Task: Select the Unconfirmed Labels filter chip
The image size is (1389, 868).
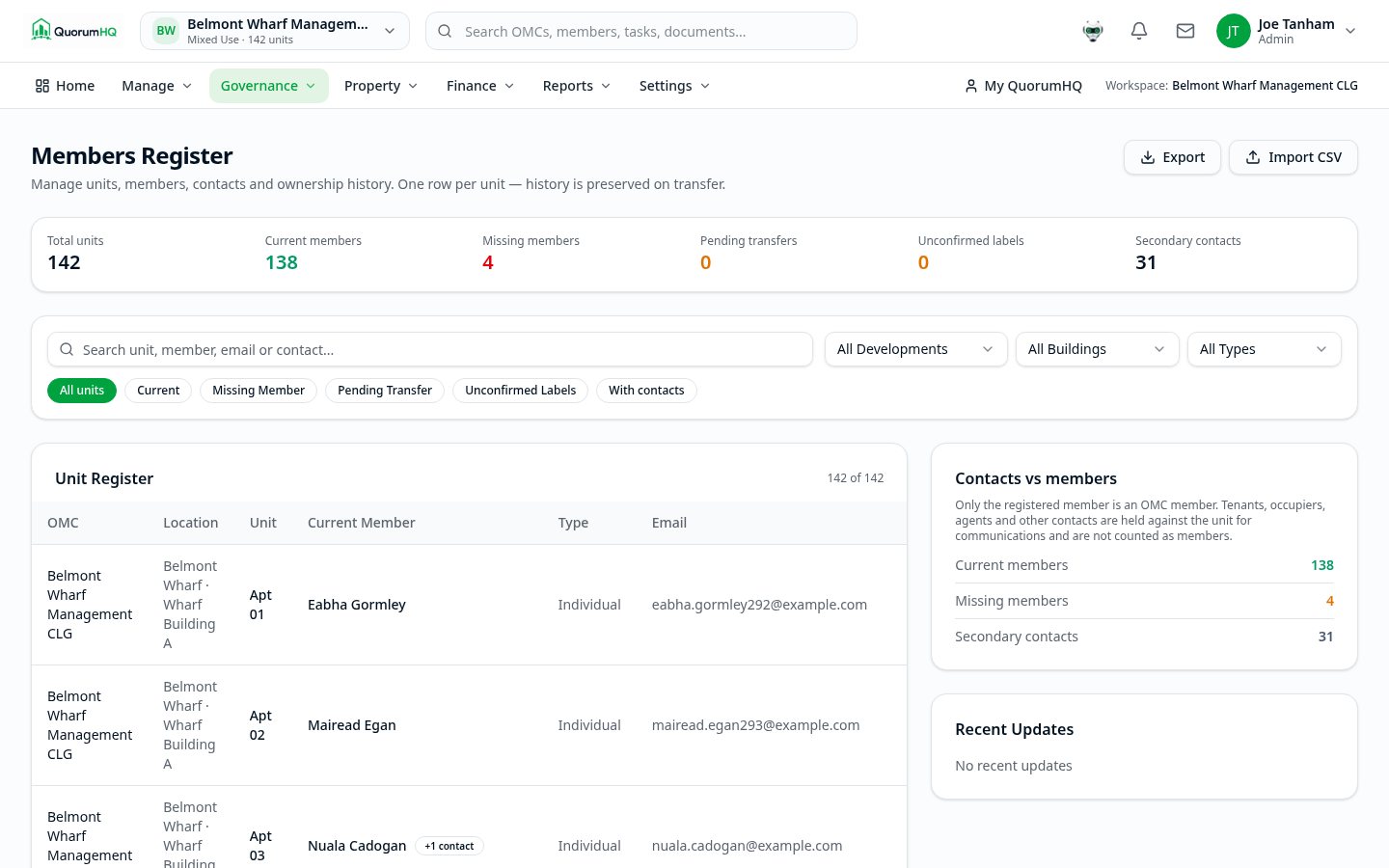Action: pyautogui.click(x=520, y=391)
